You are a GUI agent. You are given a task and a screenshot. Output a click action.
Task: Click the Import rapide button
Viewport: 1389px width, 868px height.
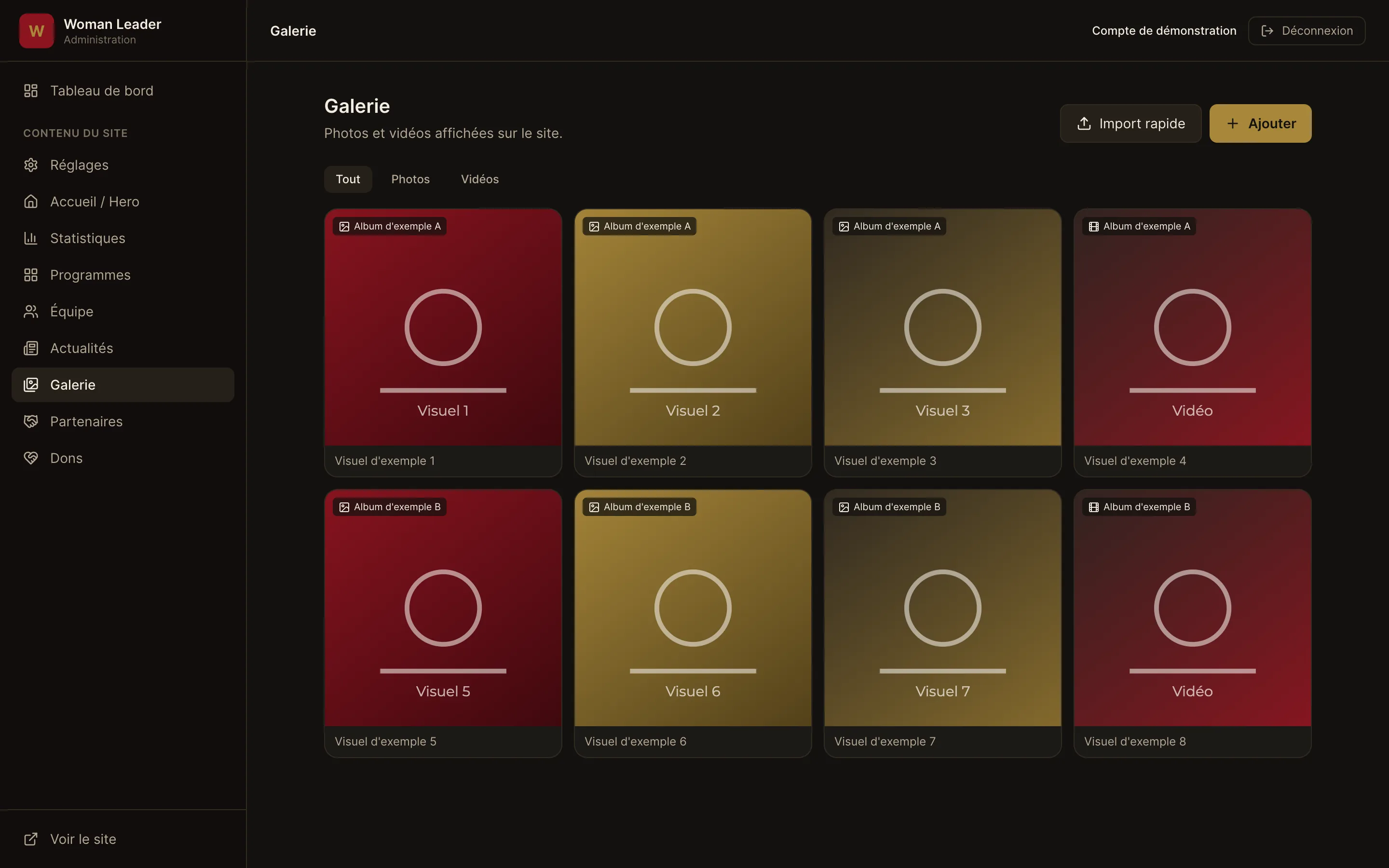click(x=1130, y=123)
